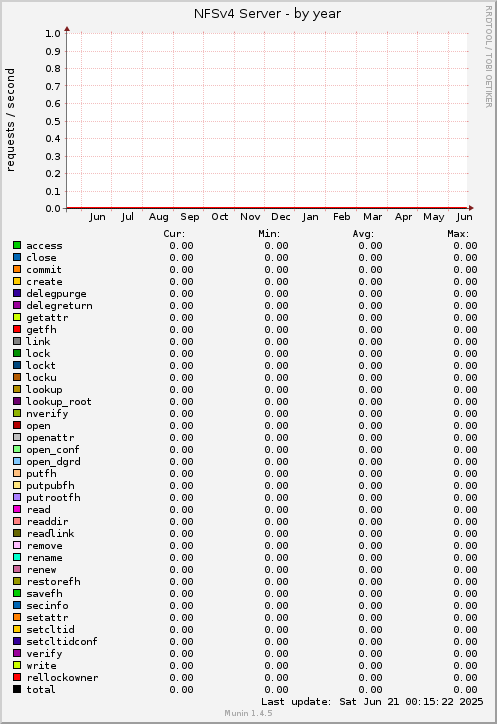Click the 'setcltid' legend label
This screenshot has height=724, width=497.
50,630
